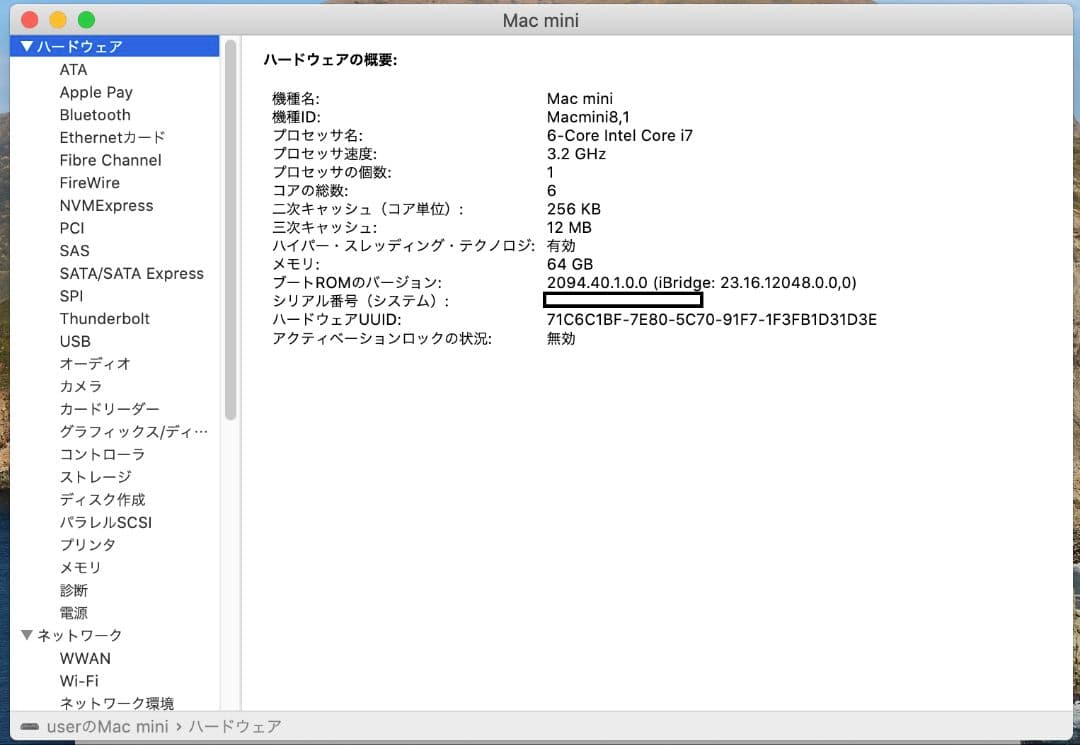Select the ハードウェア category row
Screen dimensions: 1080x745
pos(114,46)
